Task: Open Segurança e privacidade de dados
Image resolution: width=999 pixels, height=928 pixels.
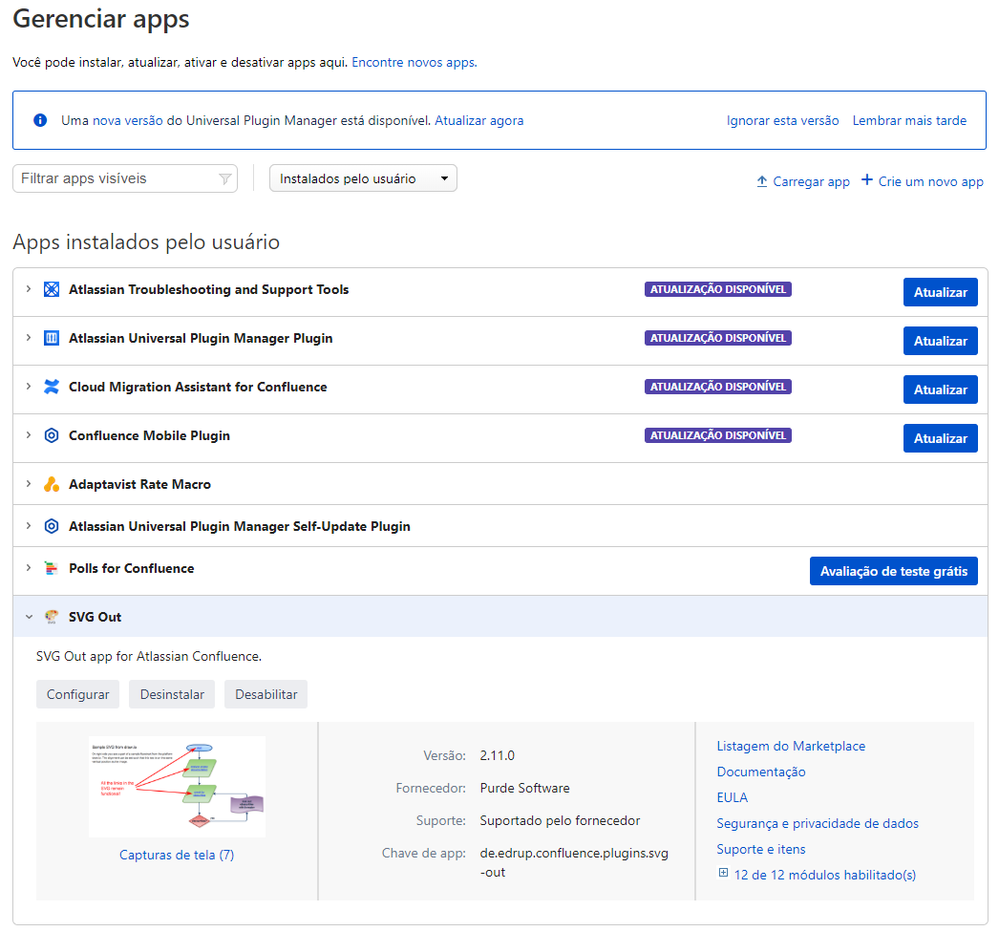Action: (x=817, y=824)
